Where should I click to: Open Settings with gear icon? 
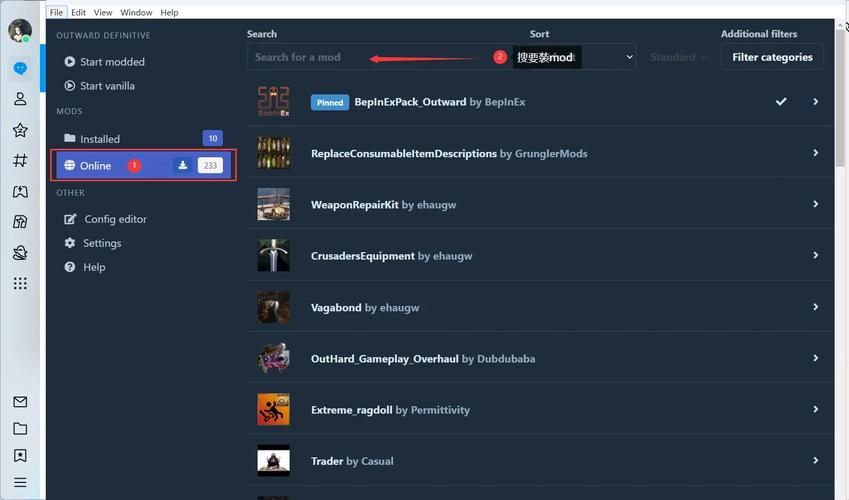click(93, 243)
